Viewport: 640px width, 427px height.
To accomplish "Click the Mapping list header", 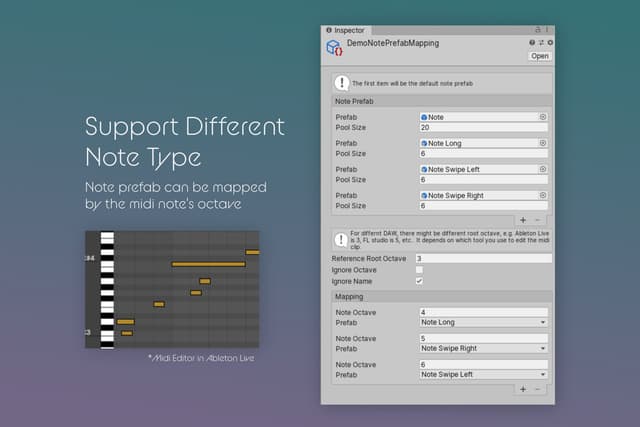I will [x=442, y=296].
